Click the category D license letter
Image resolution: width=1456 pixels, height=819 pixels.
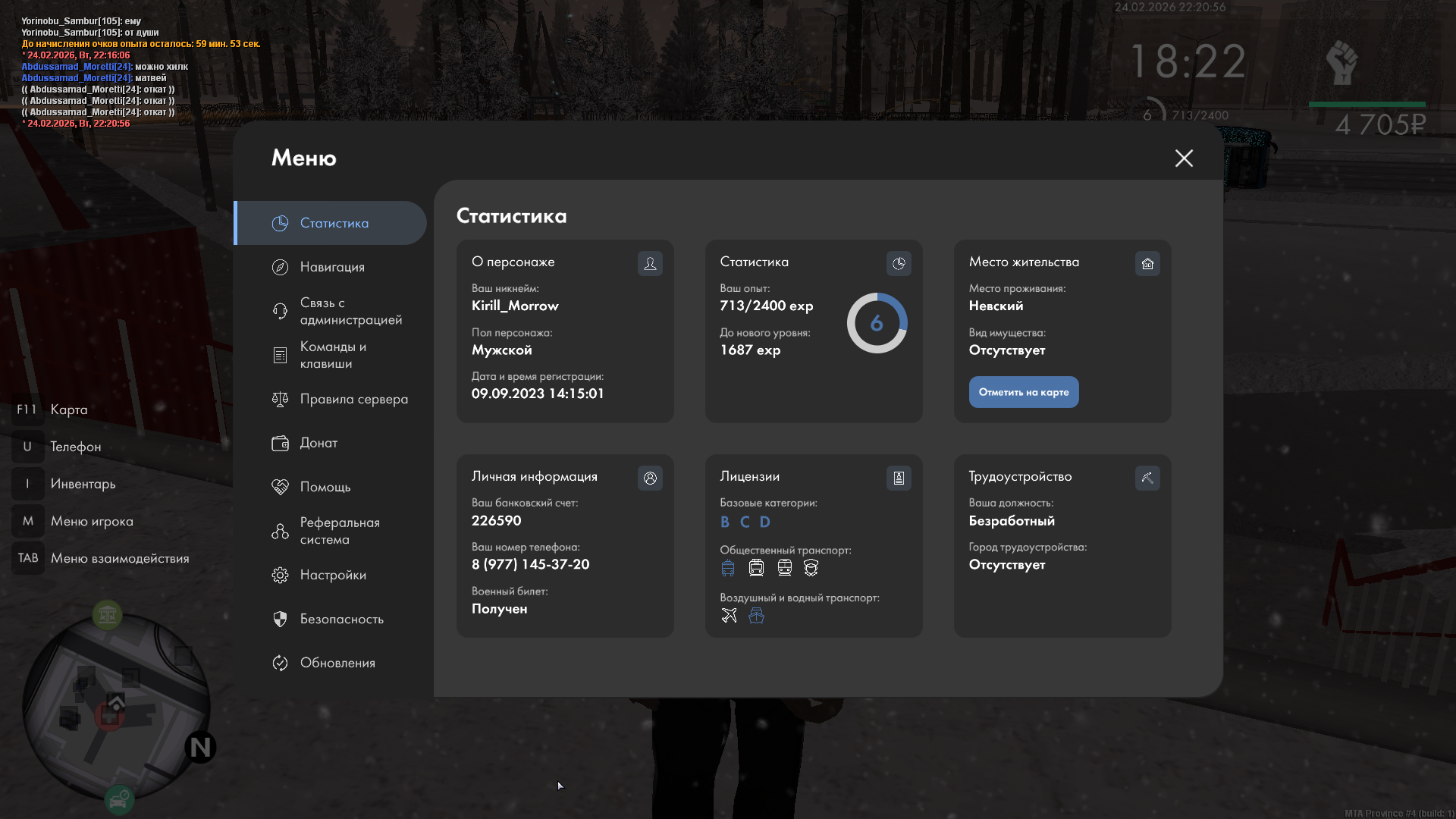(x=764, y=522)
